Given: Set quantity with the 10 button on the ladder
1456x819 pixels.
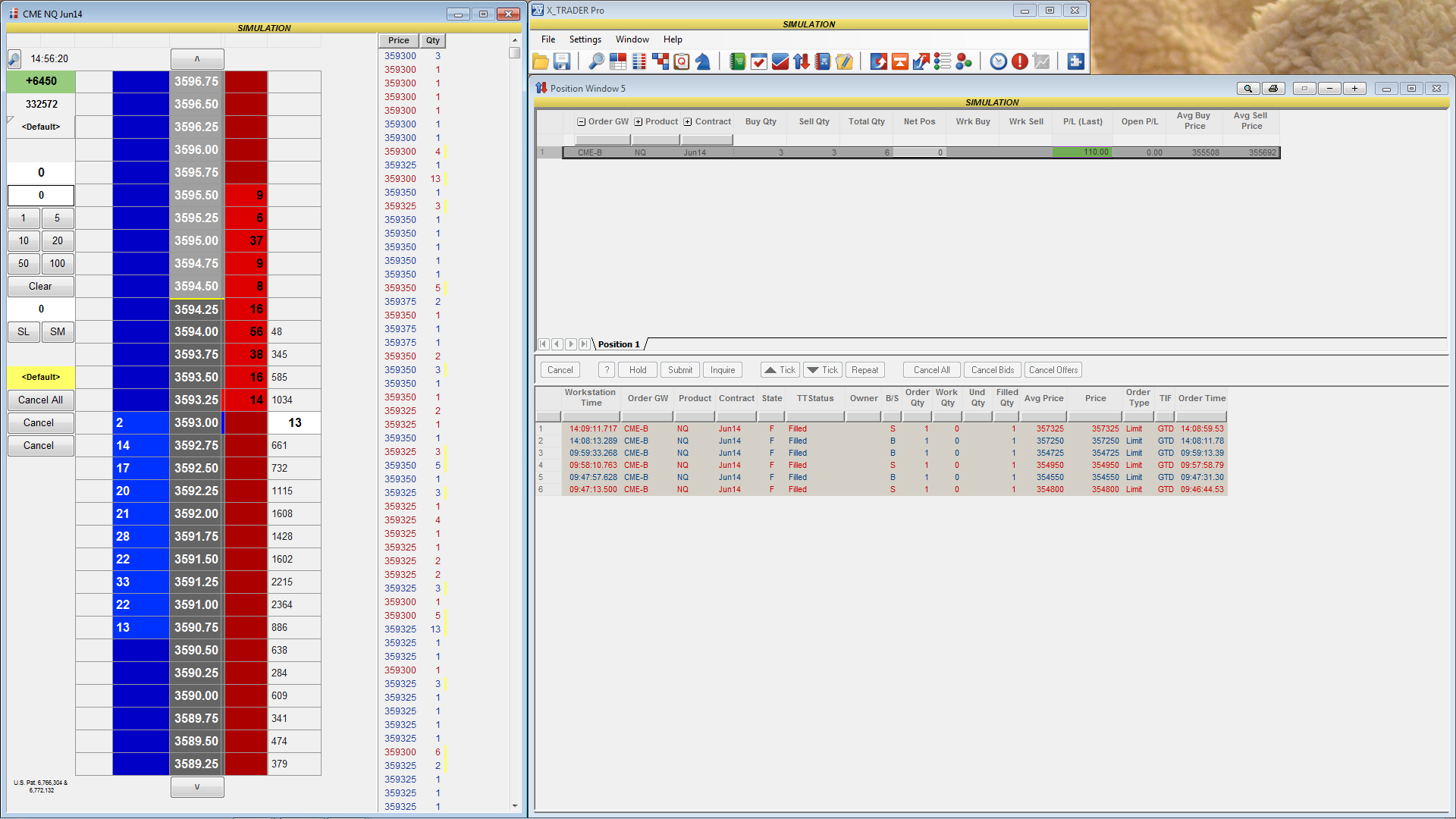Looking at the screenshot, I should pyautogui.click(x=24, y=241).
